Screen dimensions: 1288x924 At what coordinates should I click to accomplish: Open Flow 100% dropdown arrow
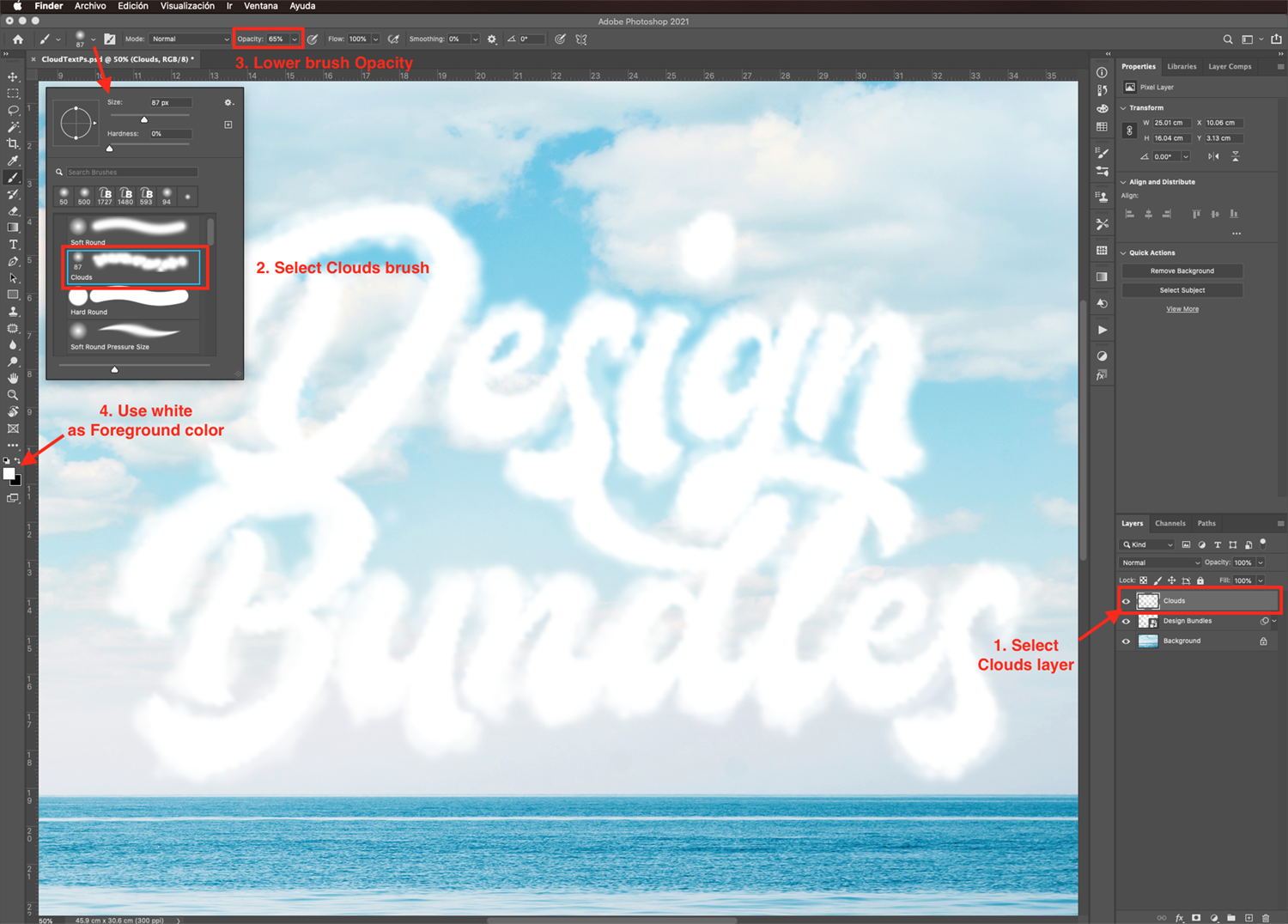click(x=375, y=39)
